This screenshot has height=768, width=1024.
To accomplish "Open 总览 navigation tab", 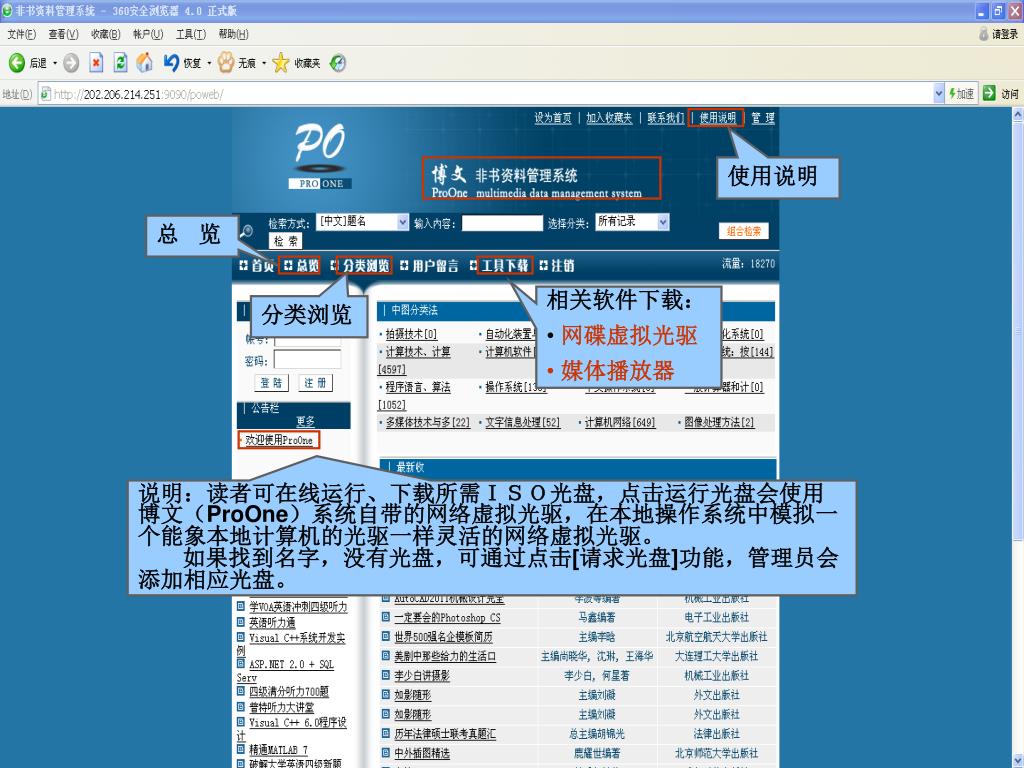I will tap(301, 266).
